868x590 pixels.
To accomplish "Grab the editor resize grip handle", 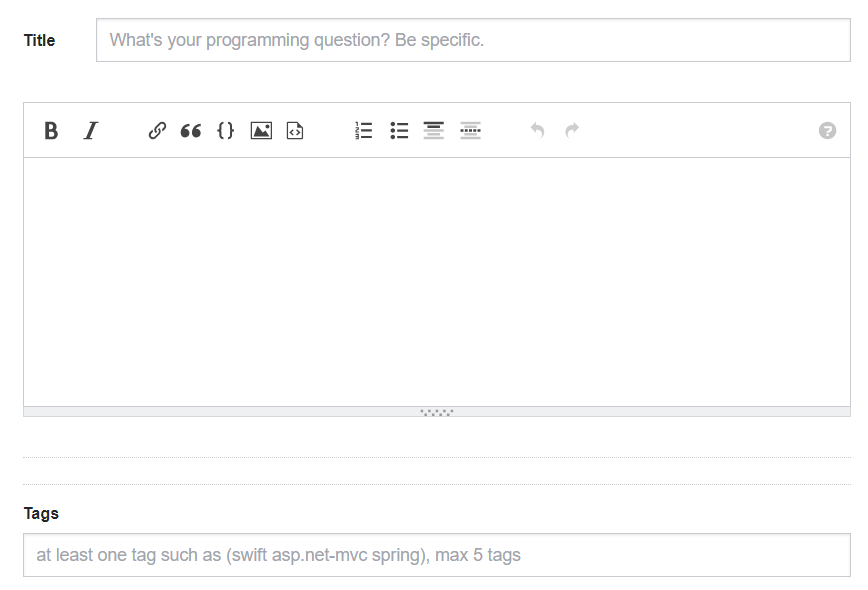I will [x=437, y=412].
